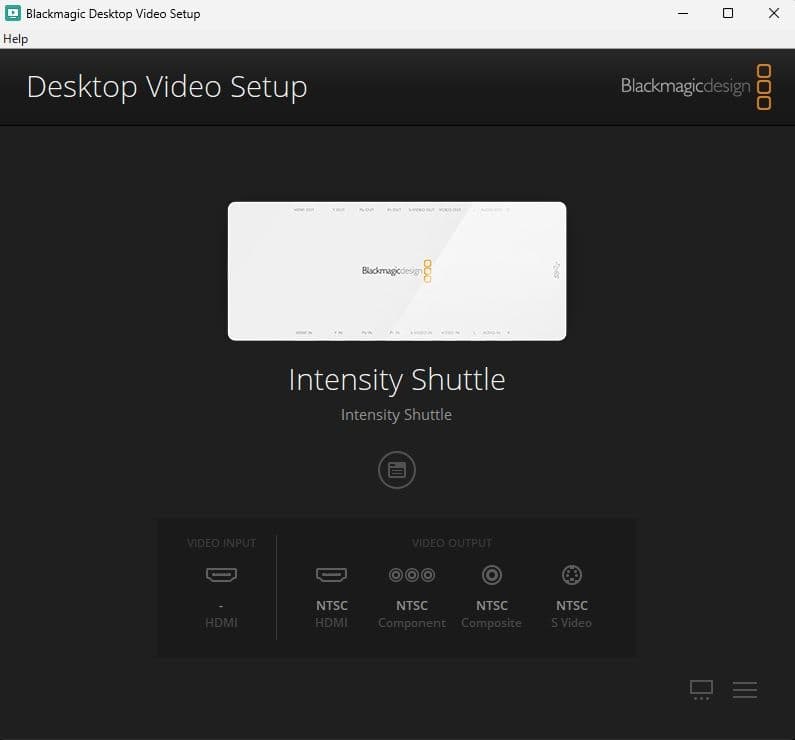The height and width of the screenshot is (740, 795).
Task: Click the S Video output label
Action: (x=571, y=623)
